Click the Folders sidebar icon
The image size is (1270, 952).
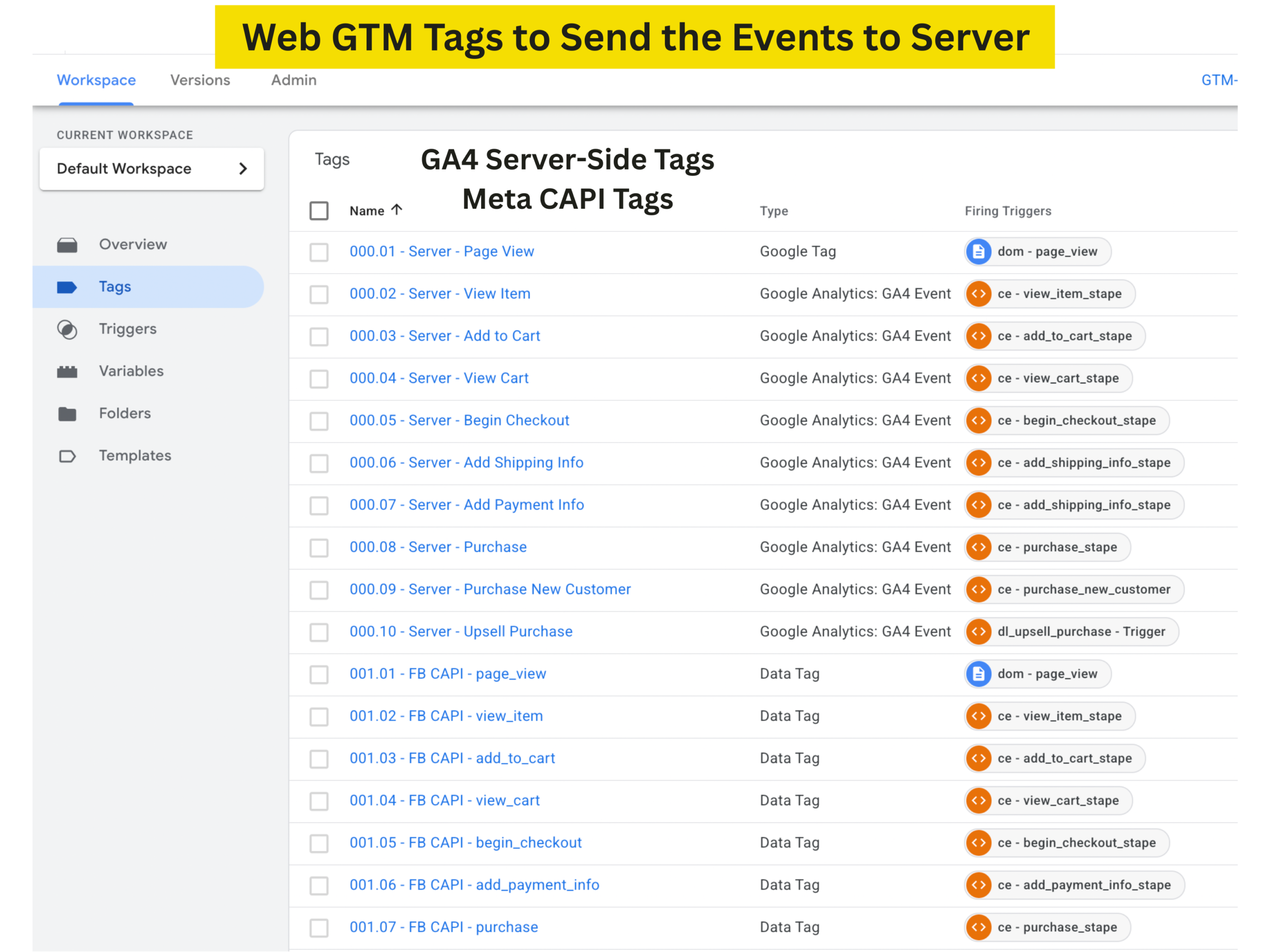(x=67, y=414)
